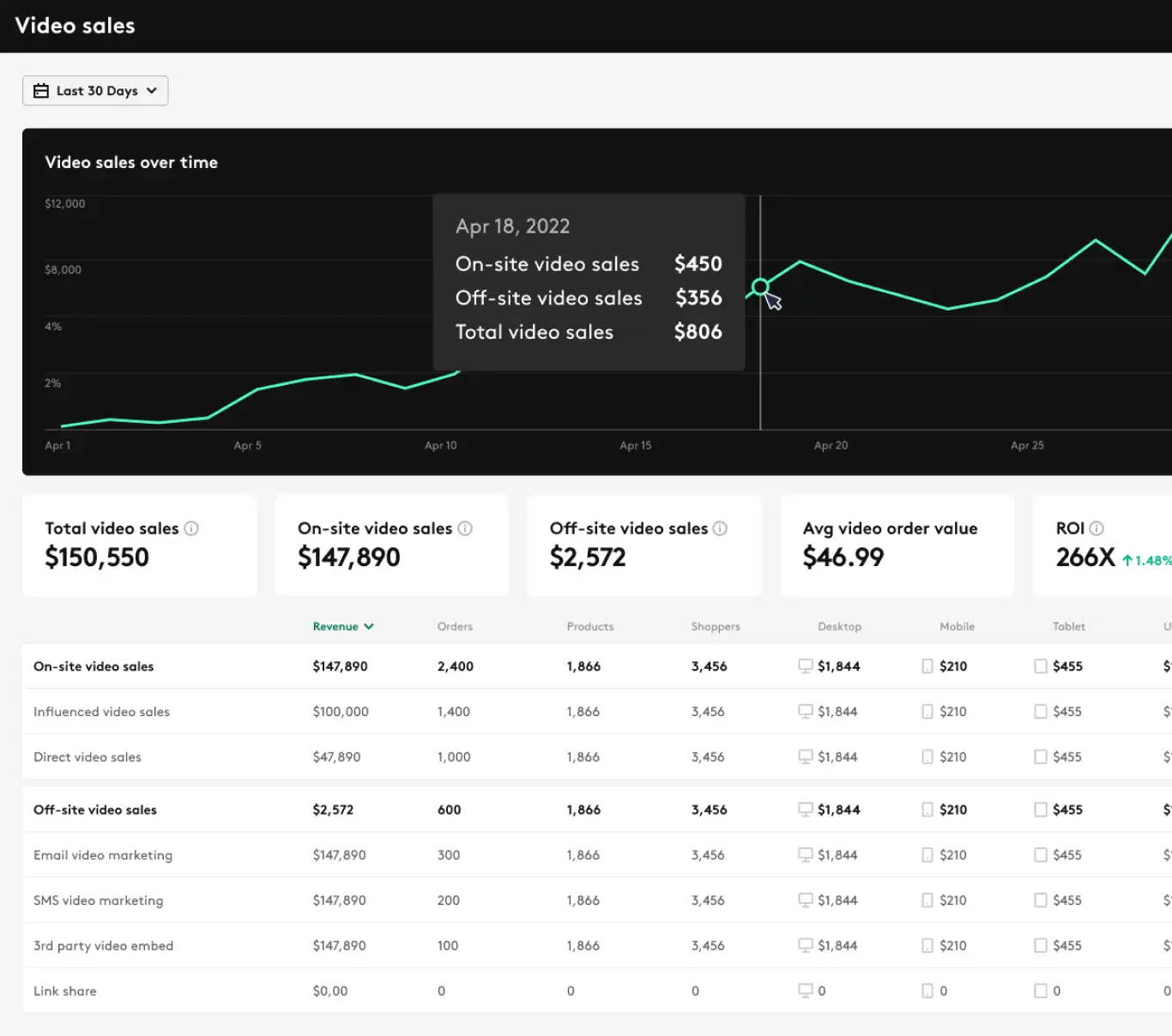Sort by the Shoppers column header
Image resolution: width=1172 pixels, height=1036 pixels.
pyautogui.click(x=716, y=626)
